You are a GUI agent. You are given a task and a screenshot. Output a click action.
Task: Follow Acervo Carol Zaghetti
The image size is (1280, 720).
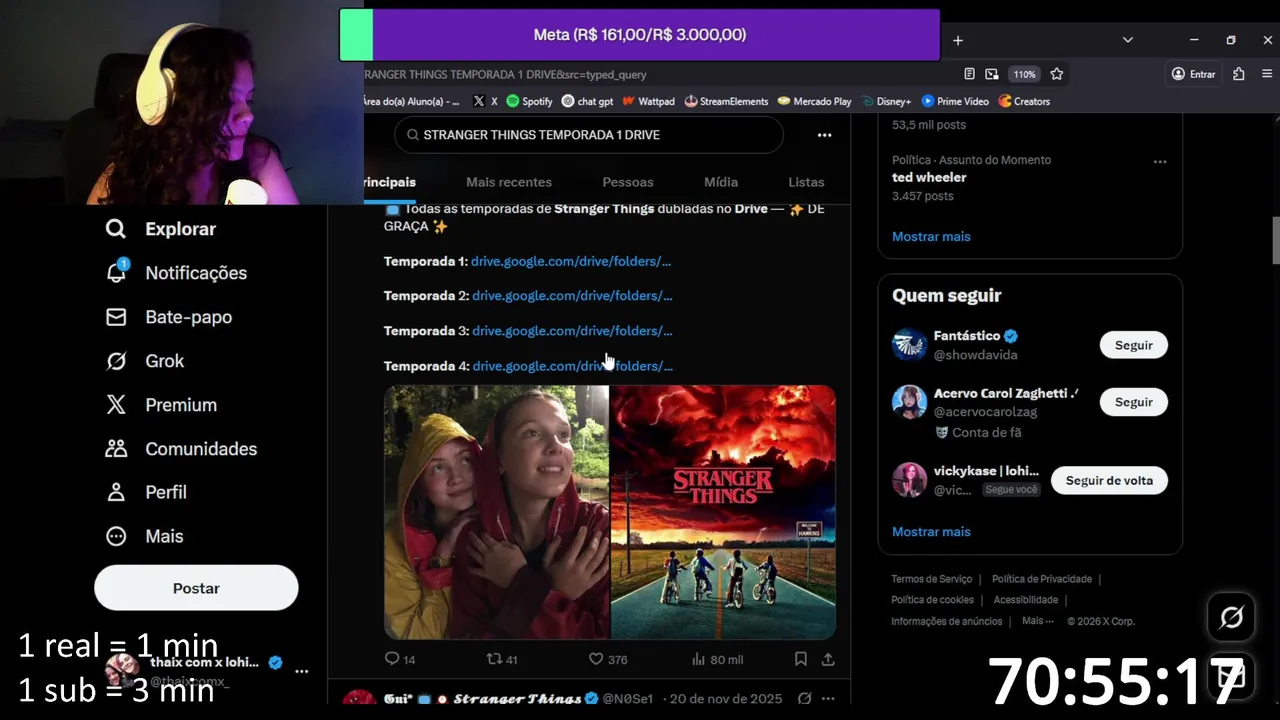click(x=1134, y=402)
